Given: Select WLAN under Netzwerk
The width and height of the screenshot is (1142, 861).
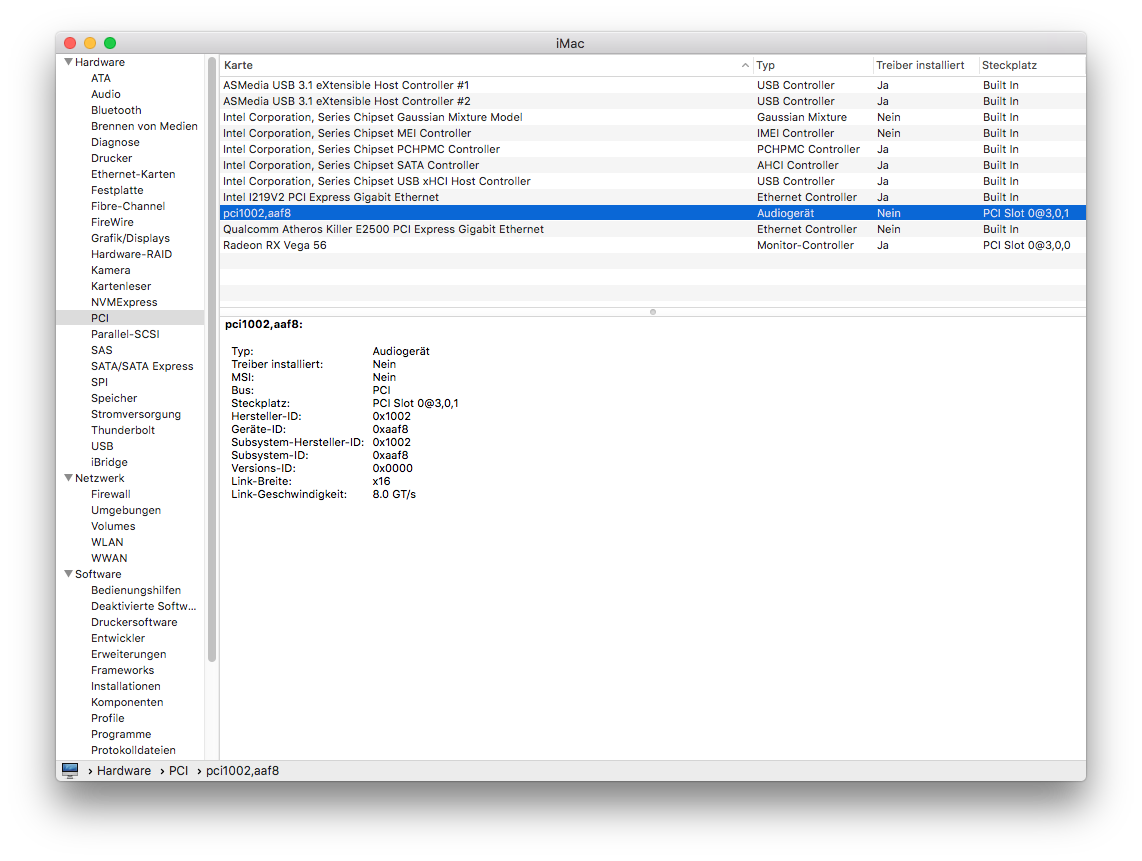Looking at the screenshot, I should tap(107, 543).
